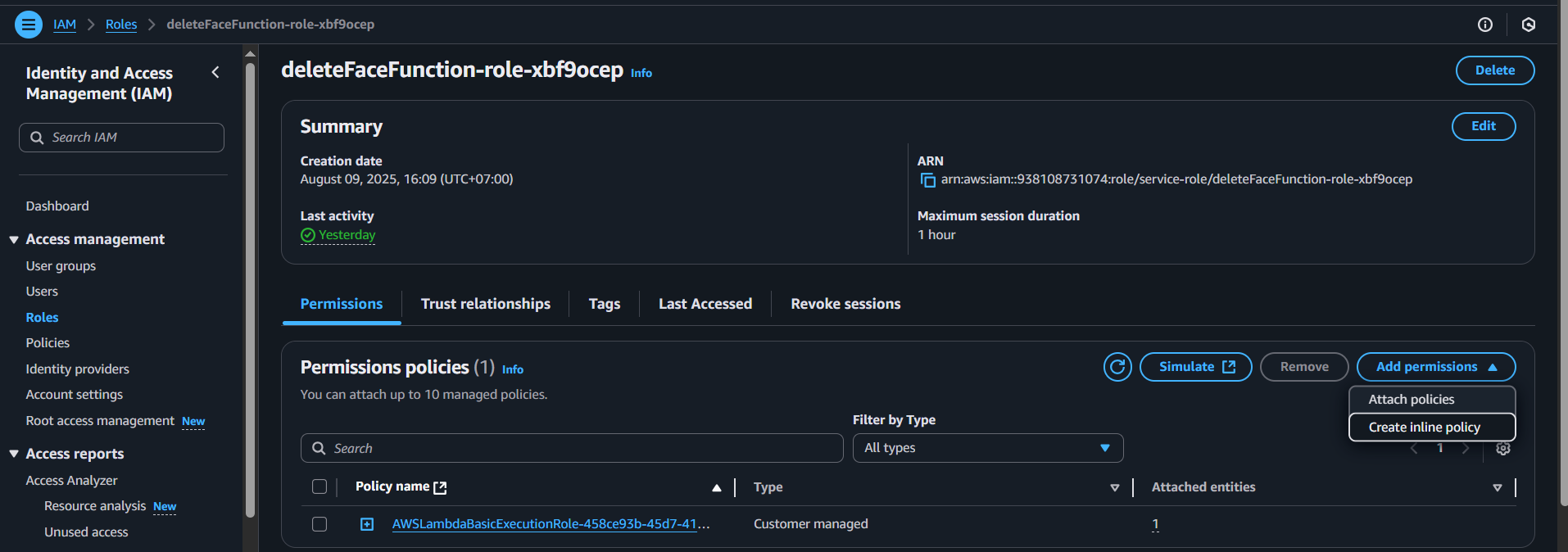Choose Create inline policy from the menu
The image size is (1568, 552).
1432,427
